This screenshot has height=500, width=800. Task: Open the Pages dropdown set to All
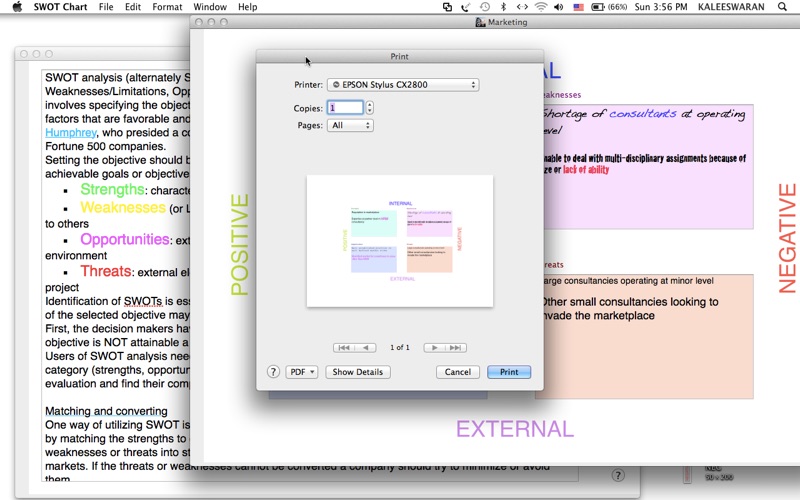tap(350, 125)
